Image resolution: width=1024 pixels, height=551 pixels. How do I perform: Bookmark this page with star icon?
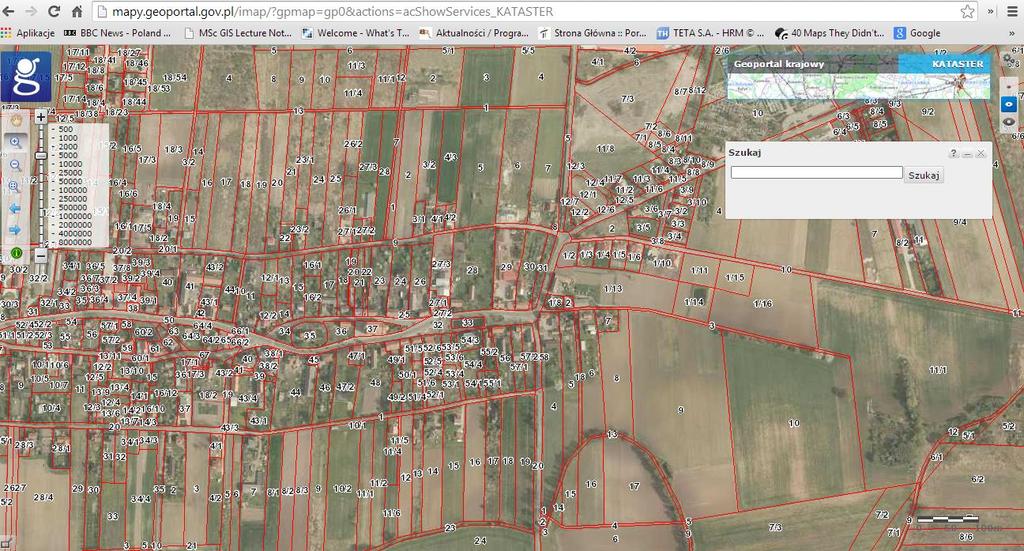(x=967, y=11)
